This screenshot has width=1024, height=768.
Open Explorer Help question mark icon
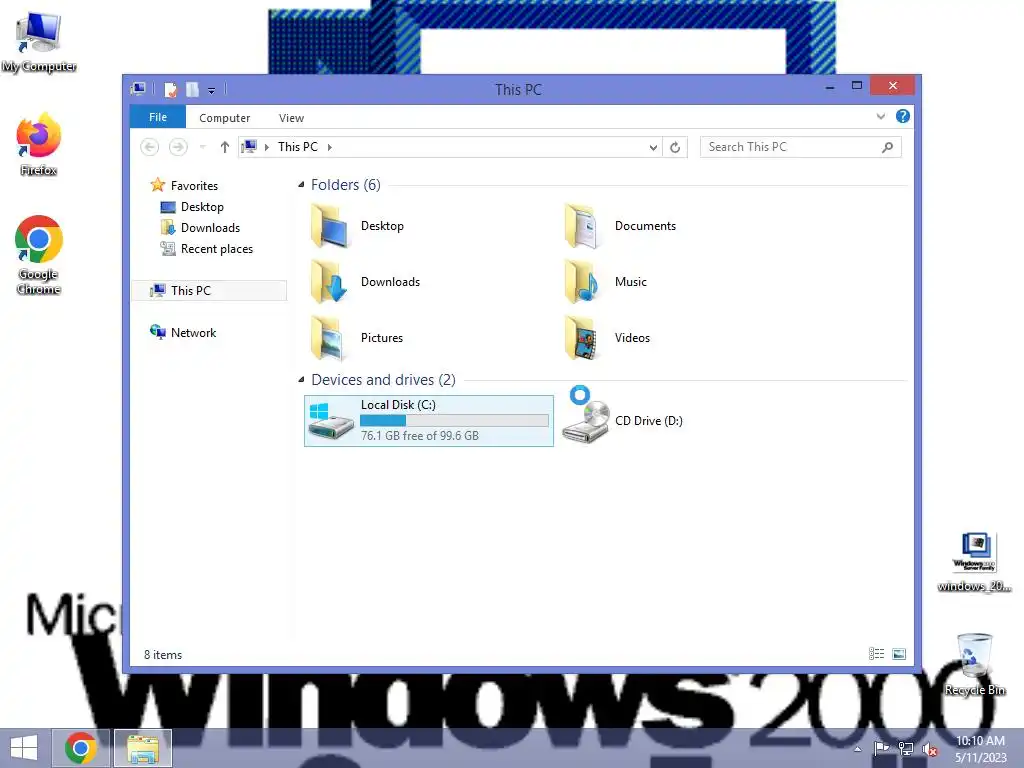click(x=903, y=116)
